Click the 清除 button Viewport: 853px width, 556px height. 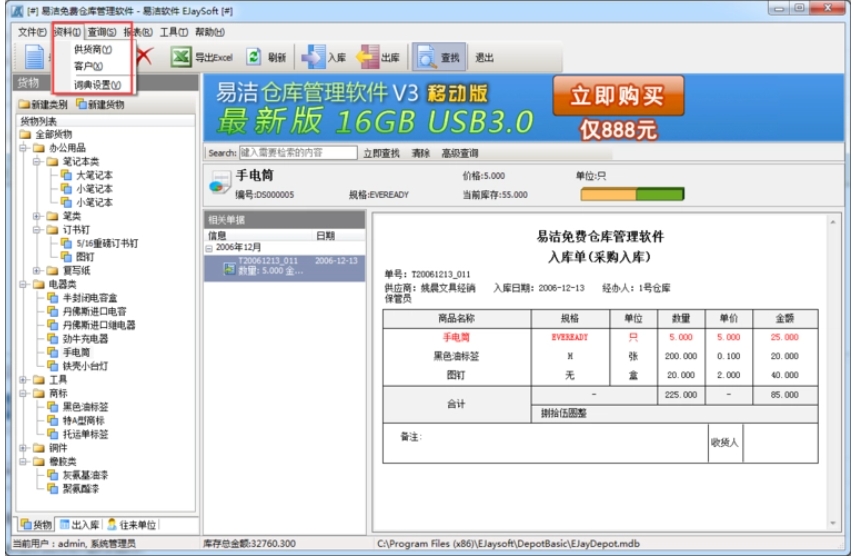point(421,153)
